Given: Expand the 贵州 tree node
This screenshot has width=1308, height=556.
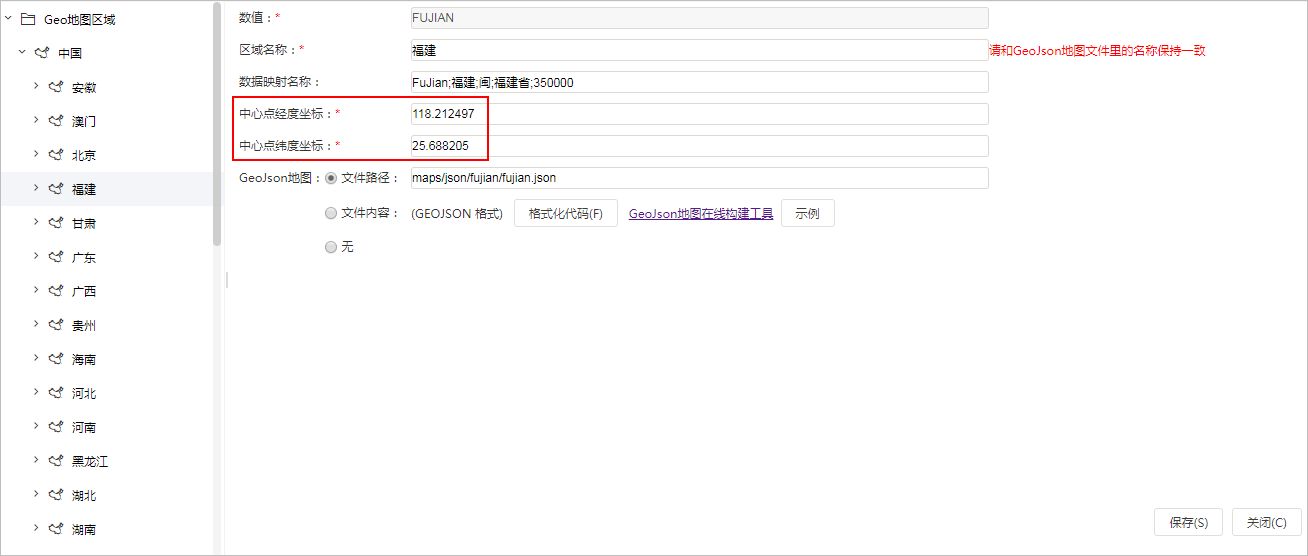Looking at the screenshot, I should tap(36, 324).
